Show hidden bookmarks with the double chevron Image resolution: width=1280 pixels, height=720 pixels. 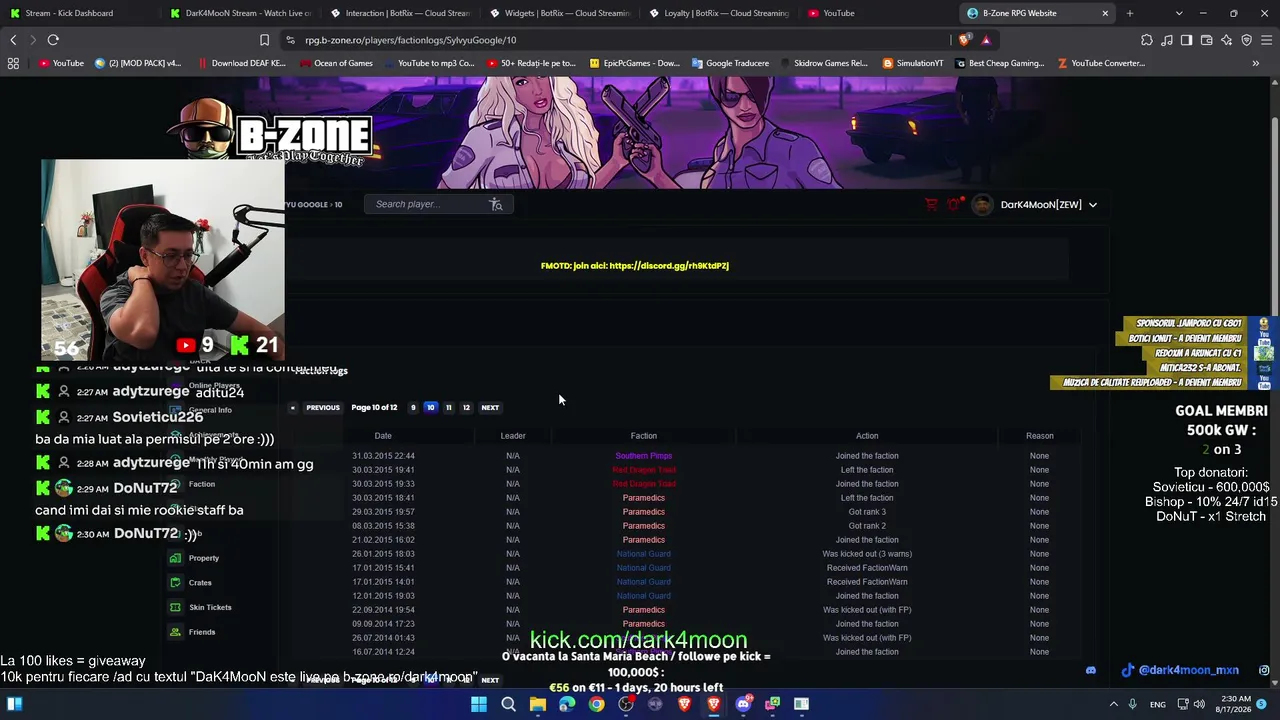(x=1256, y=63)
